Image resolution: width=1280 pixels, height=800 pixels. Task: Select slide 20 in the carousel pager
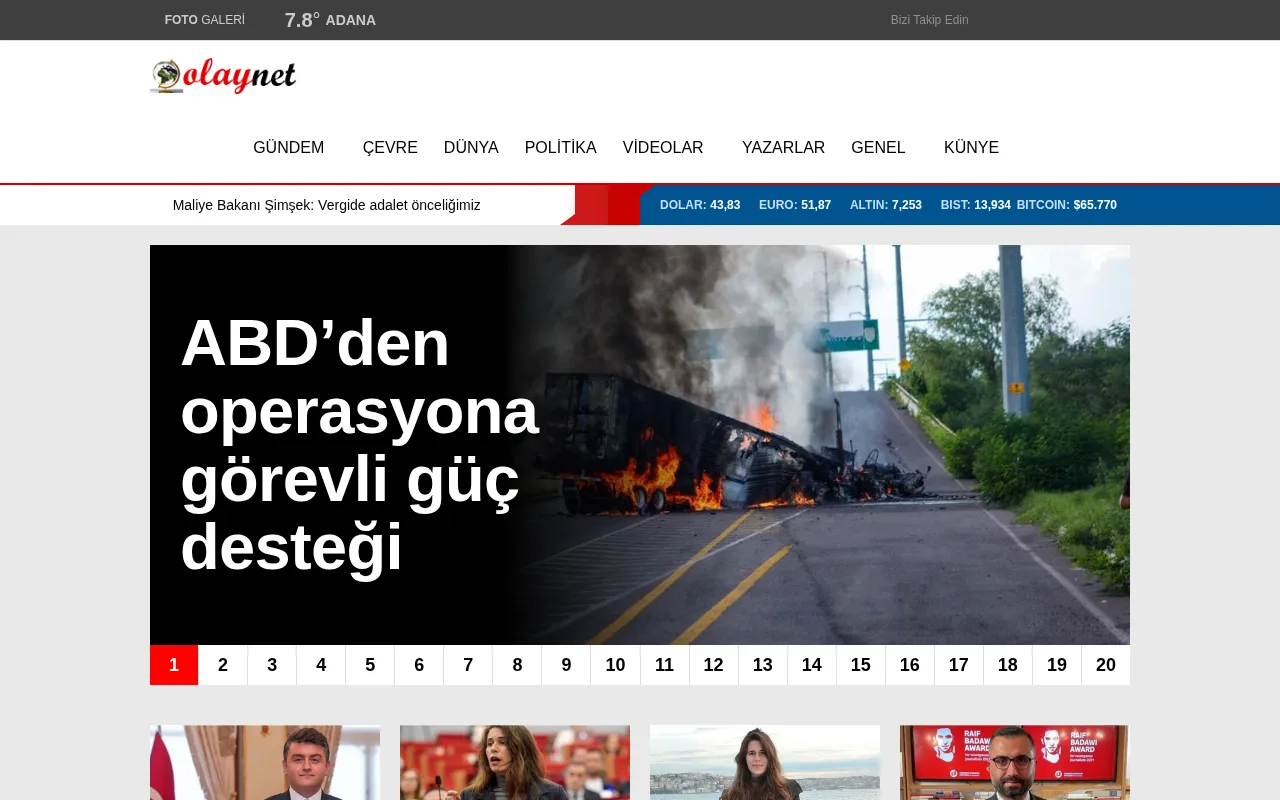click(1106, 664)
